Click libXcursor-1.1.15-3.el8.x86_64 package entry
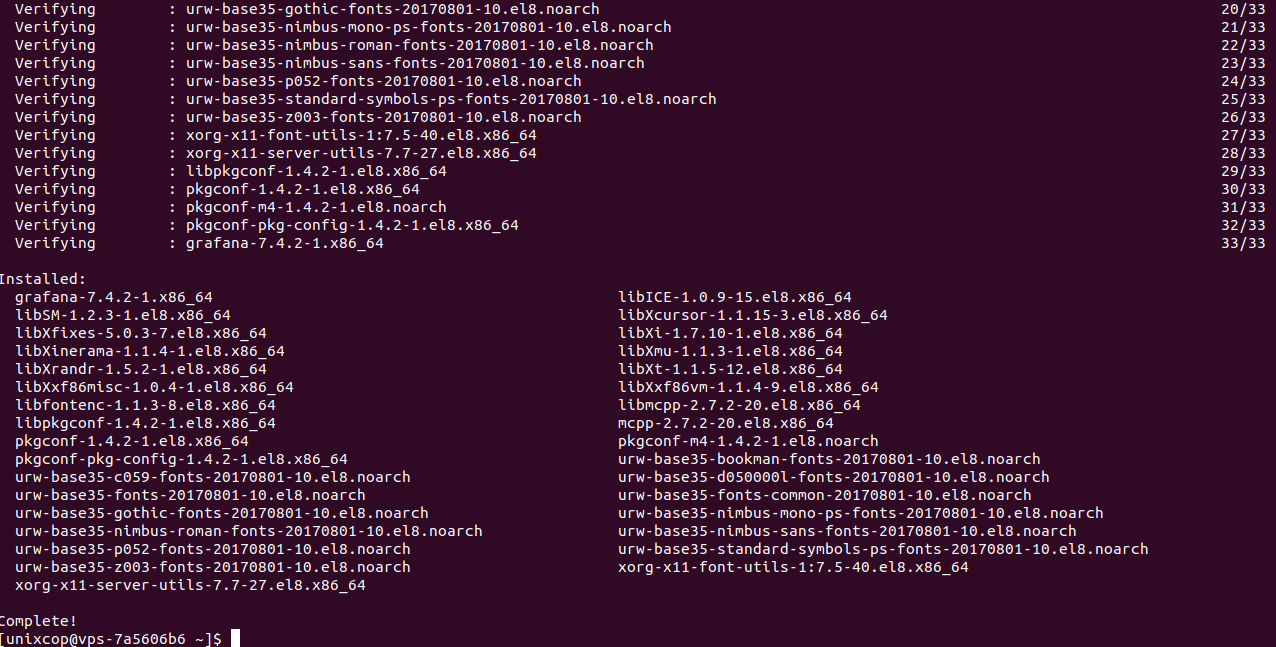The height and width of the screenshot is (647, 1276). pos(753,315)
